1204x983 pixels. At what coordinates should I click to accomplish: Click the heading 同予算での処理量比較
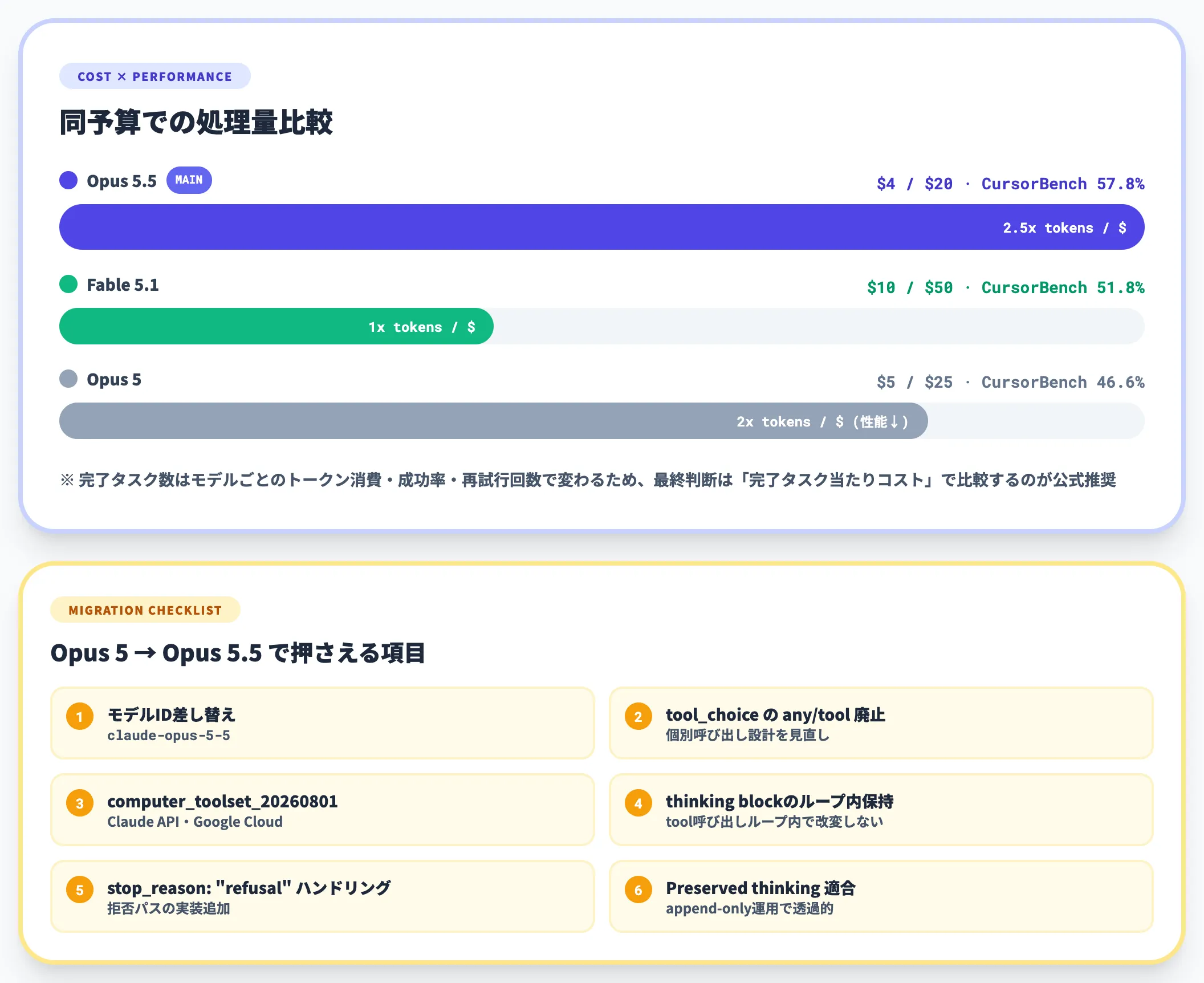pos(196,123)
